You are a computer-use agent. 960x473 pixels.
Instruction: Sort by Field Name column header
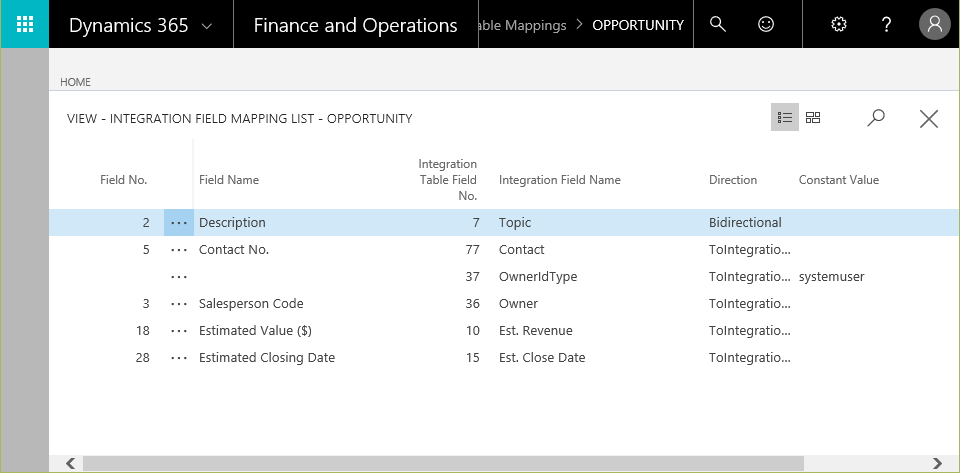point(229,180)
